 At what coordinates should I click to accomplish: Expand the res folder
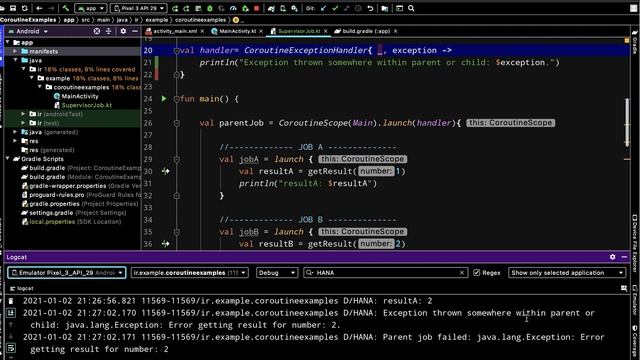point(15,141)
